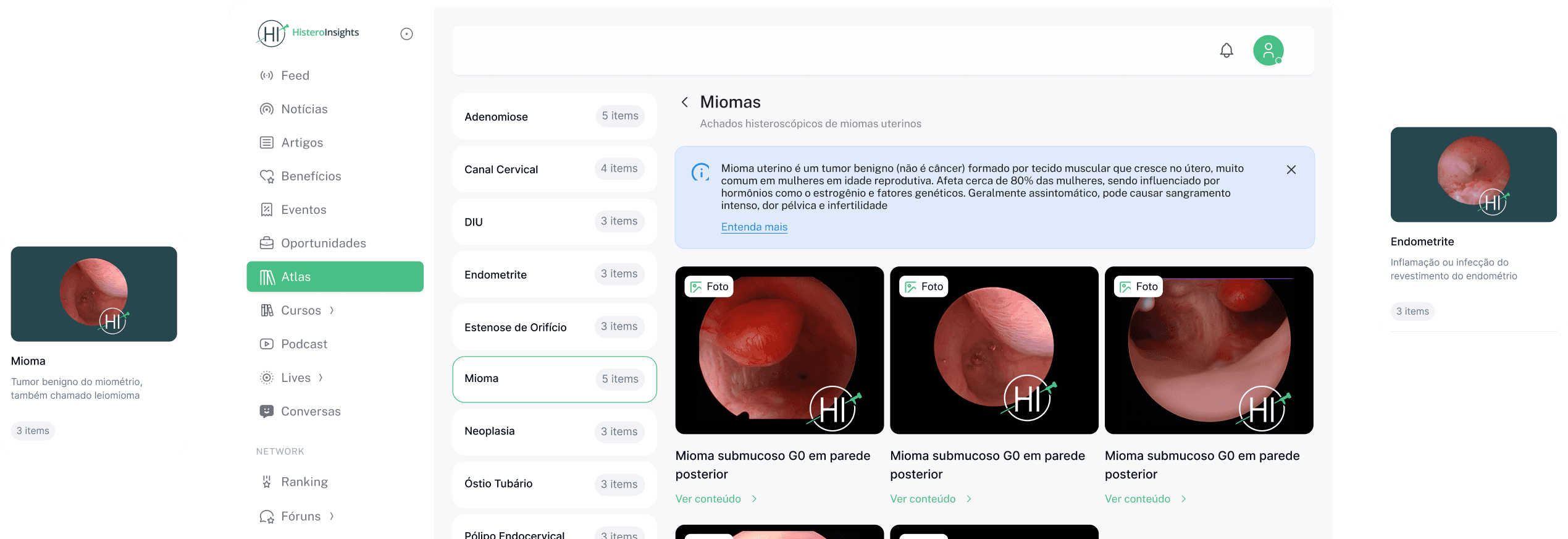The width and height of the screenshot is (1568, 539).
Task: Click Ver conteúdo under first photo
Action: (716, 499)
